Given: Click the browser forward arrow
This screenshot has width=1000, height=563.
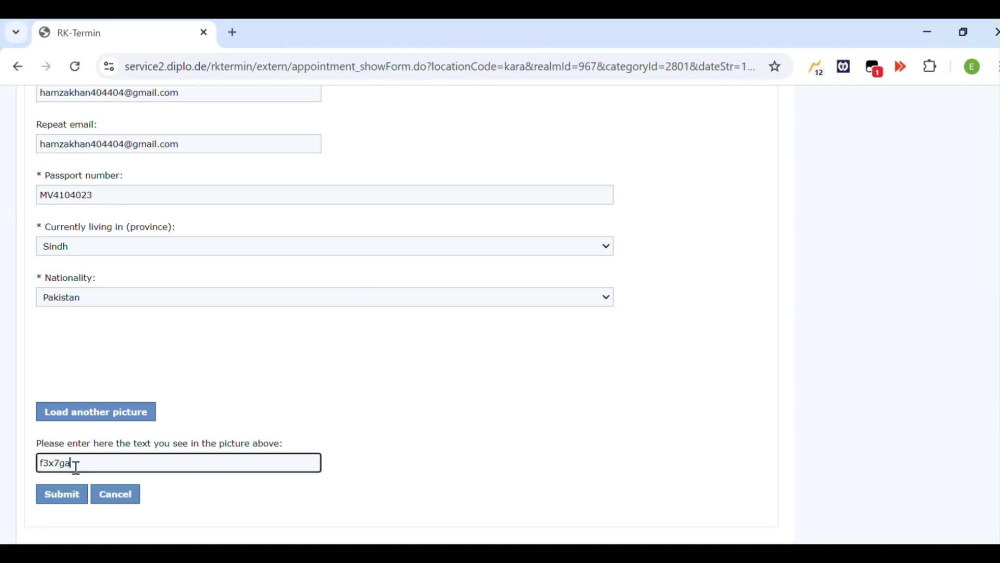Looking at the screenshot, I should click(x=46, y=66).
